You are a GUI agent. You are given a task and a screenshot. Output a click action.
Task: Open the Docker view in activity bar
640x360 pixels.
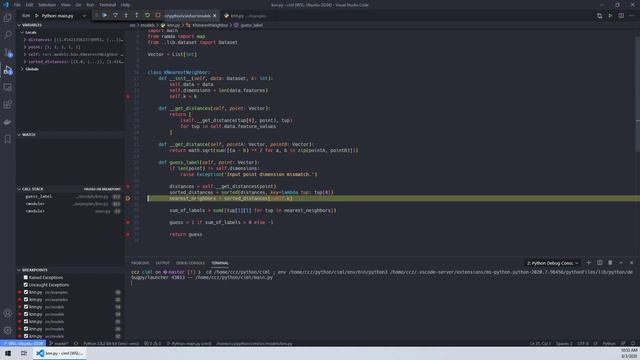pyautogui.click(x=8, y=122)
